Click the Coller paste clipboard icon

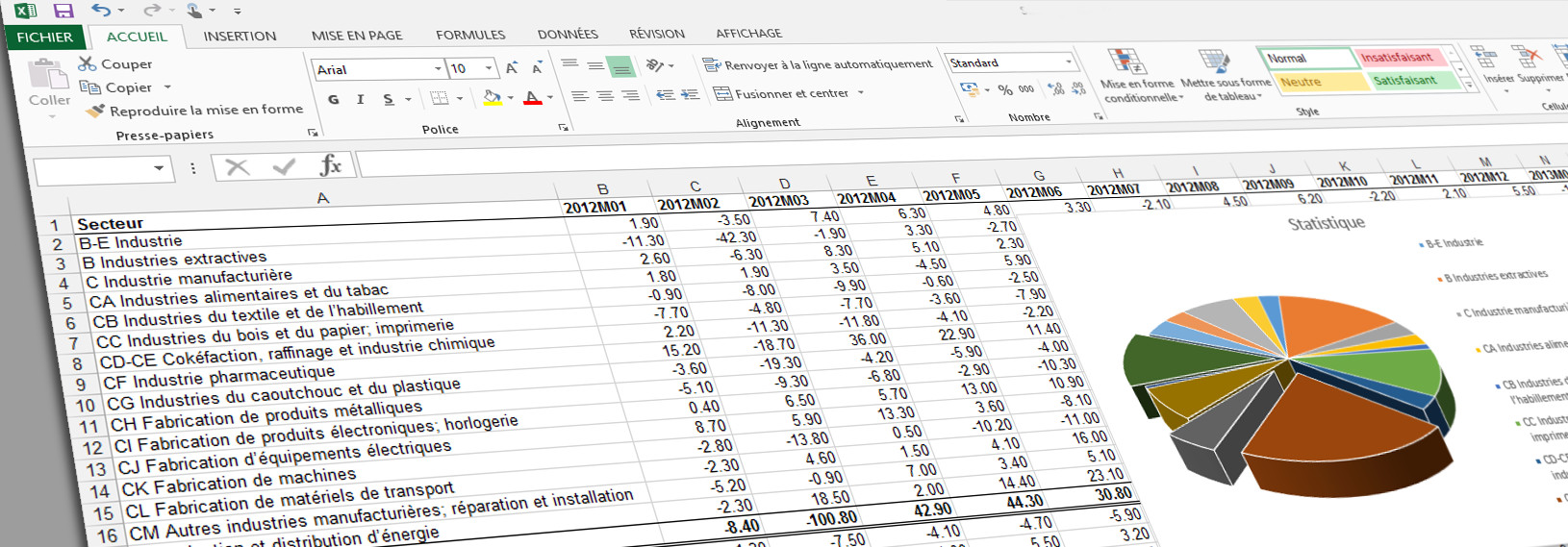pos(47,74)
